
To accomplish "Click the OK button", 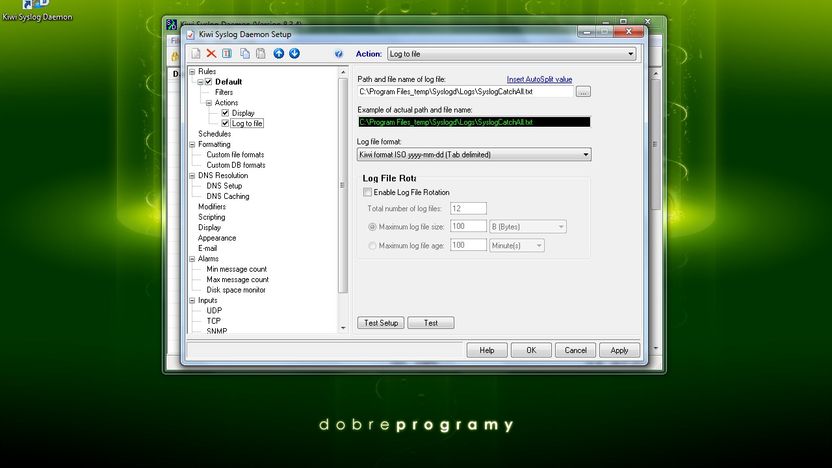I will [531, 350].
